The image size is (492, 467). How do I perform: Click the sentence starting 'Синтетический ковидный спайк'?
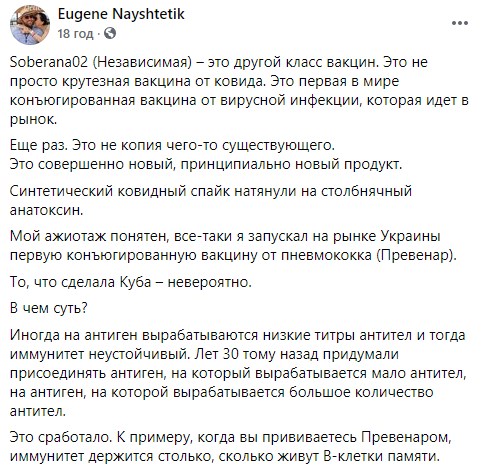tap(211, 201)
